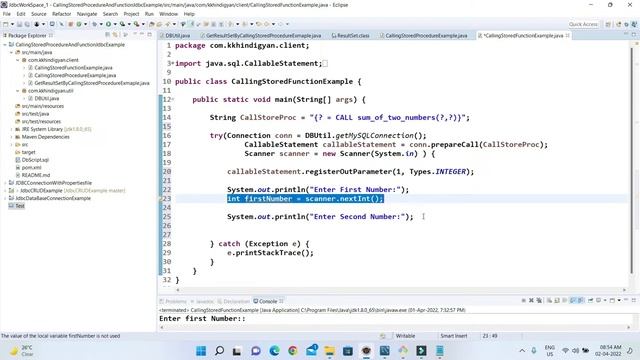Click the New file toolbar icon

(6, 24)
